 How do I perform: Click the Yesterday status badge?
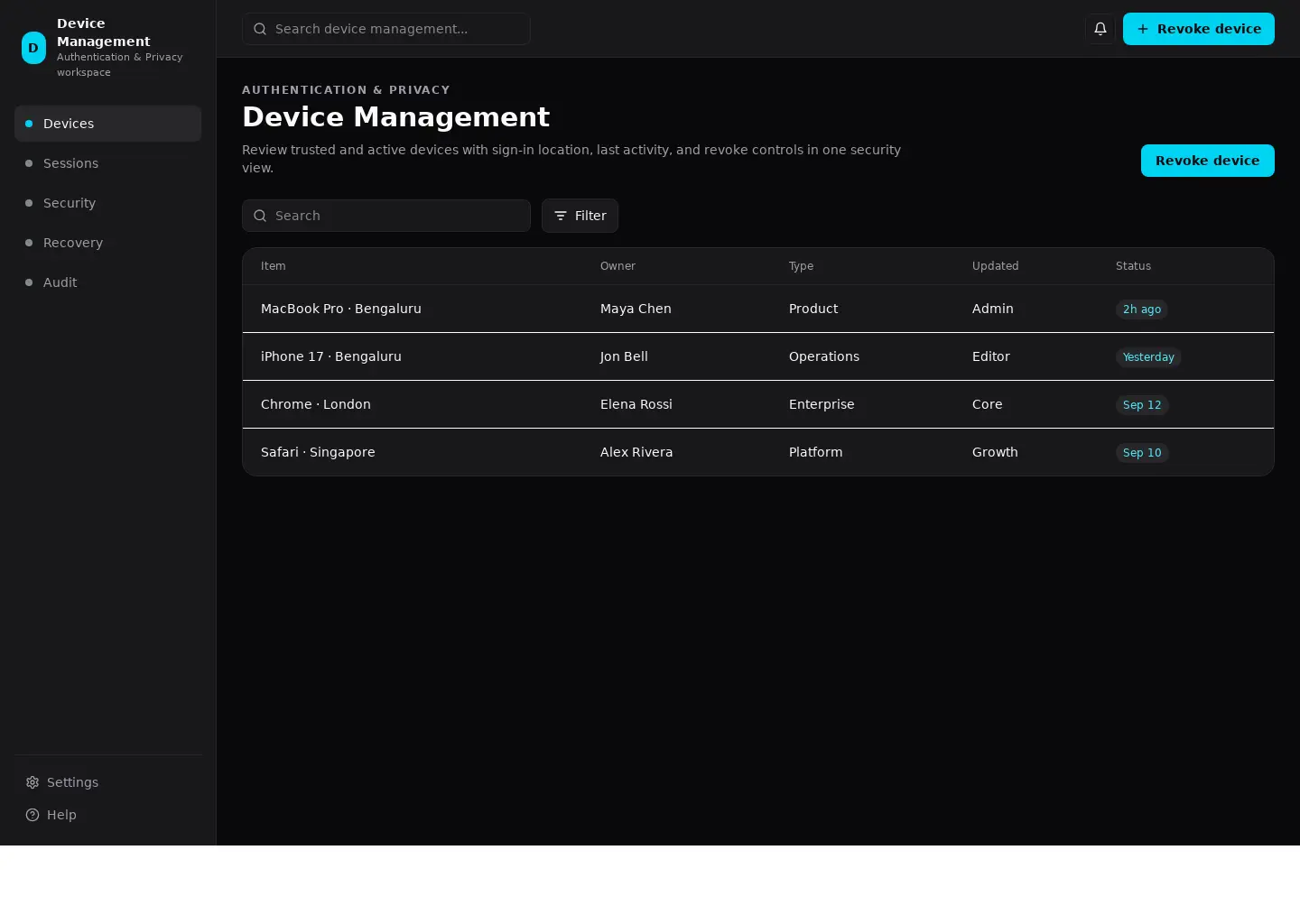tap(1148, 357)
